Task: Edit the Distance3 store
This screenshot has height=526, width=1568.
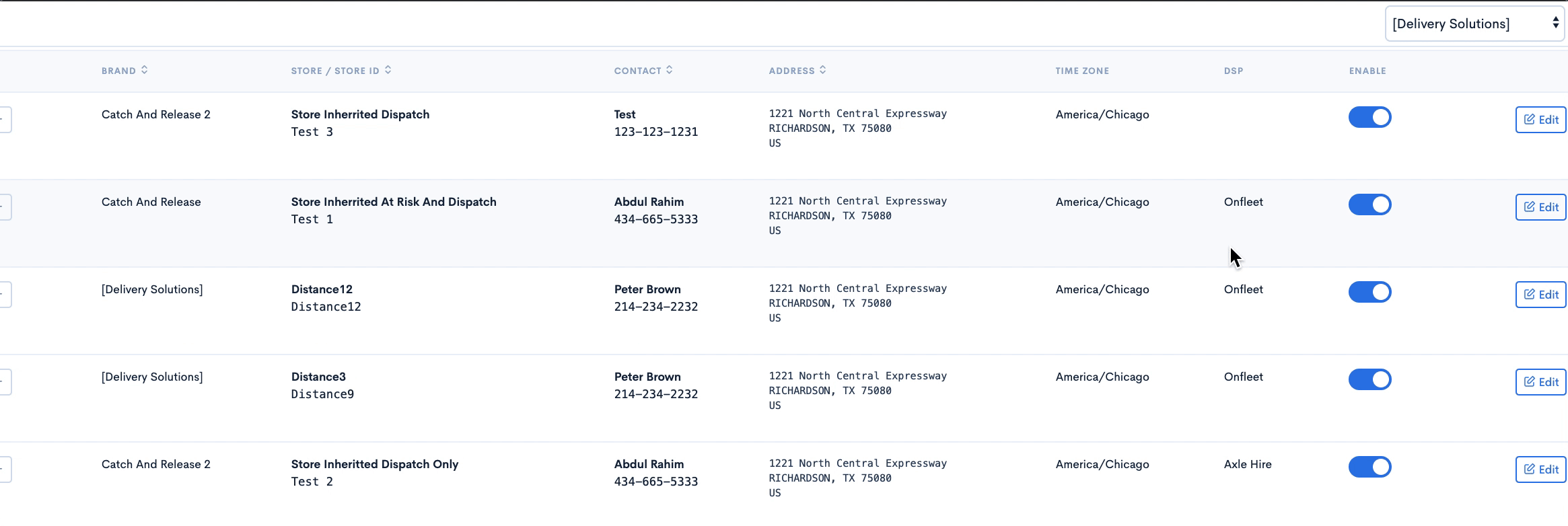Action: point(1541,382)
